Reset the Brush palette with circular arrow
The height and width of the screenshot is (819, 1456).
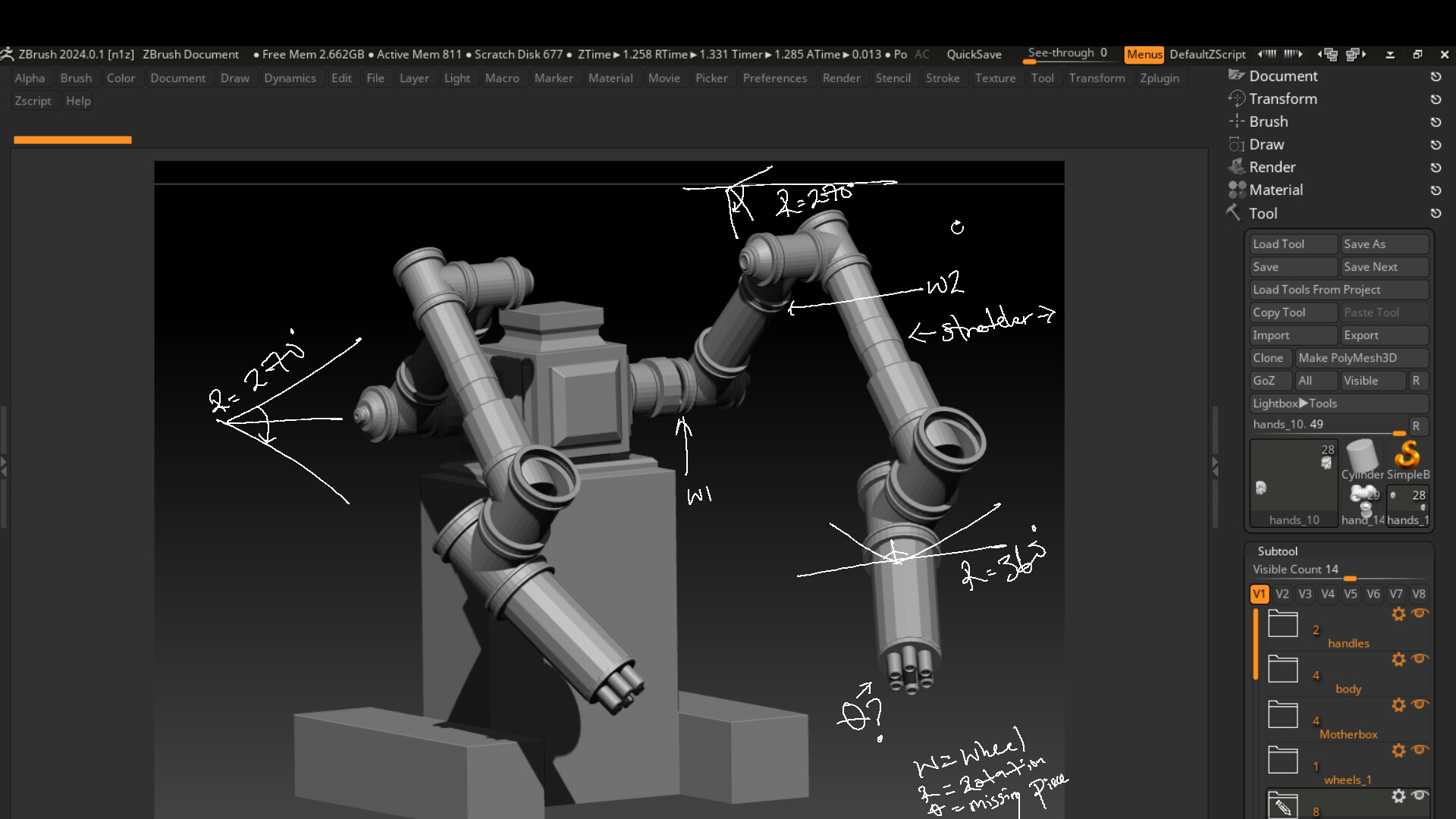click(x=1436, y=122)
